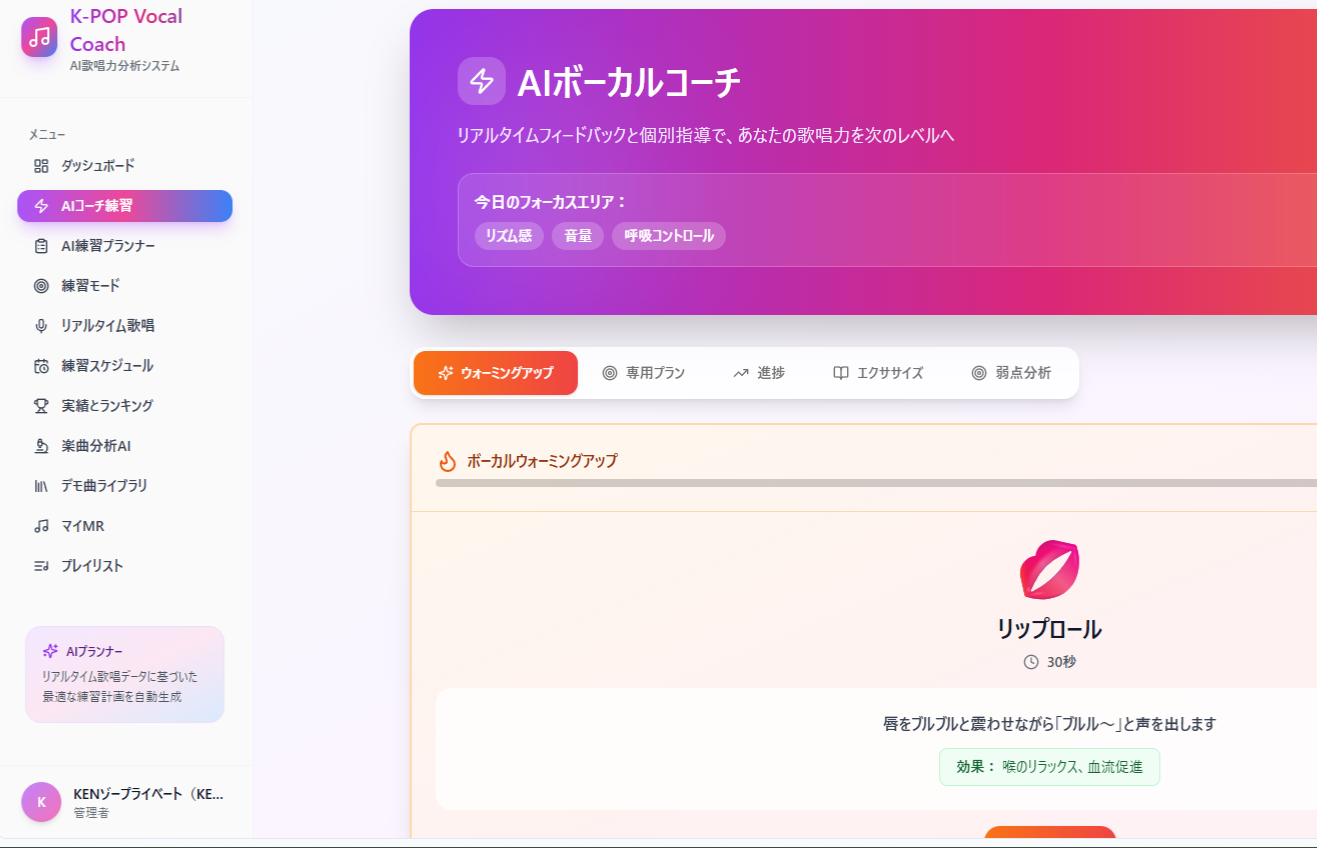Select the AIコーチ練習 lightning icon
Viewport: 1317px width, 848px height.
tap(41, 206)
